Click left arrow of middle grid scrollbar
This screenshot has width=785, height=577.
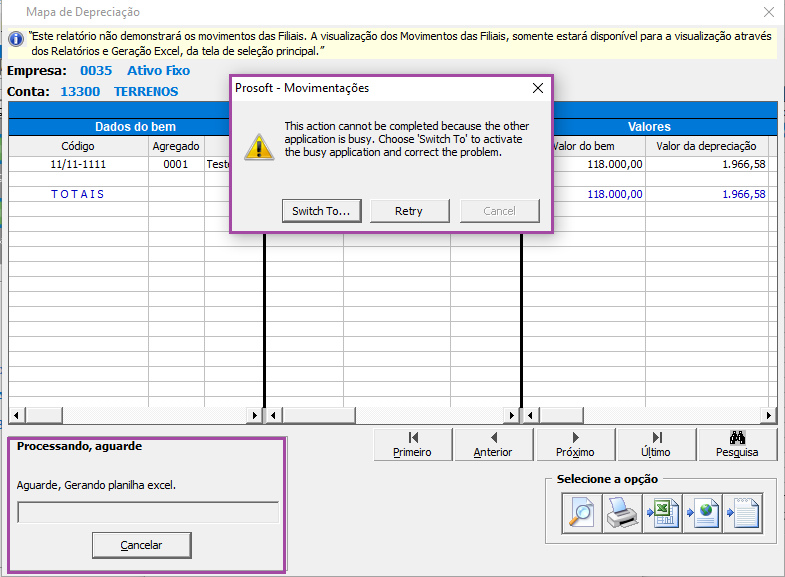pyautogui.click(x=273, y=415)
